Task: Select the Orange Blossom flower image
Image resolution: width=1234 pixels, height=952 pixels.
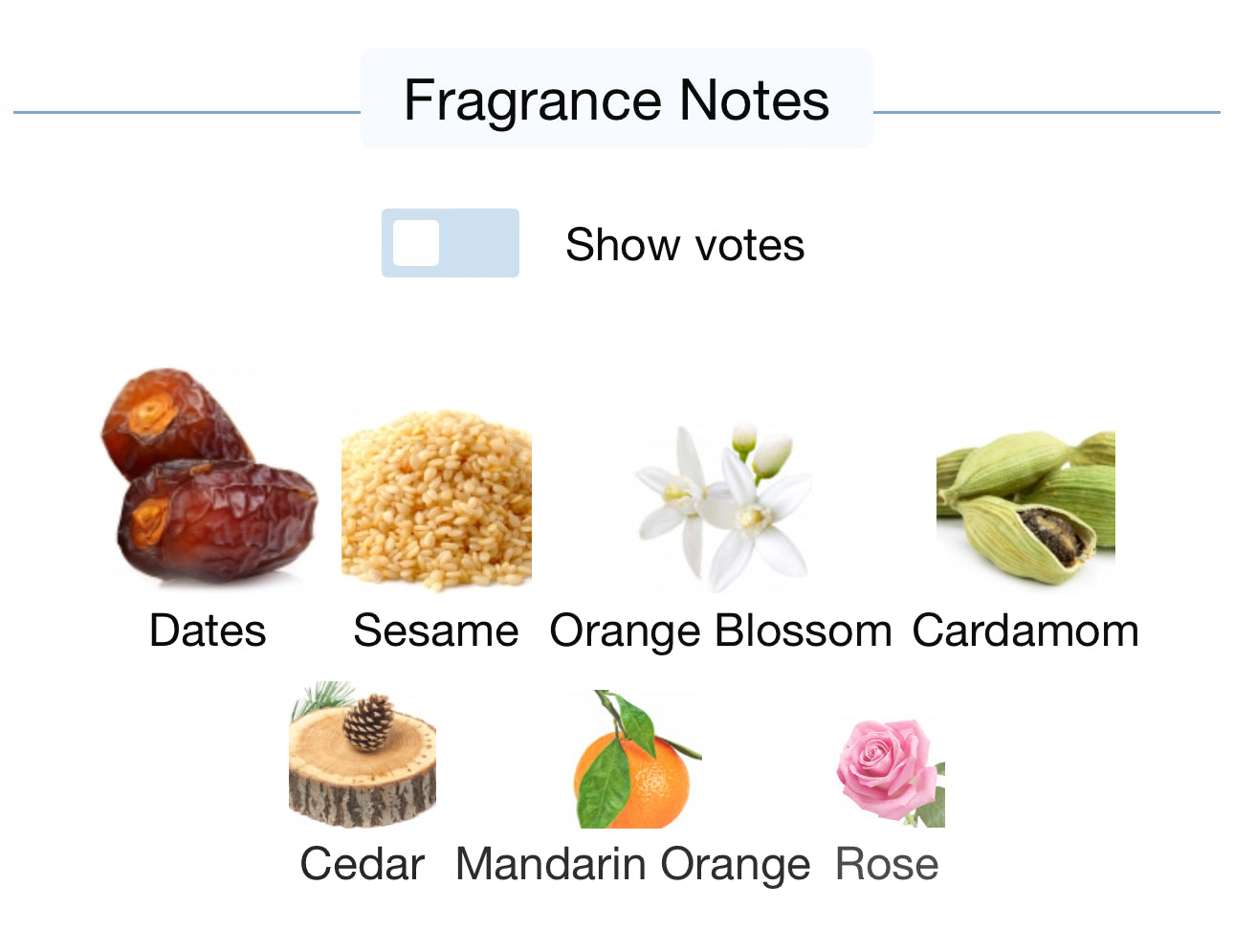Action: 720,504
